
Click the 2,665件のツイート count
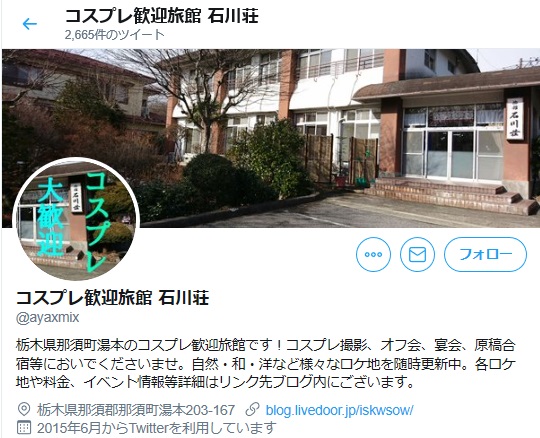pos(114,35)
